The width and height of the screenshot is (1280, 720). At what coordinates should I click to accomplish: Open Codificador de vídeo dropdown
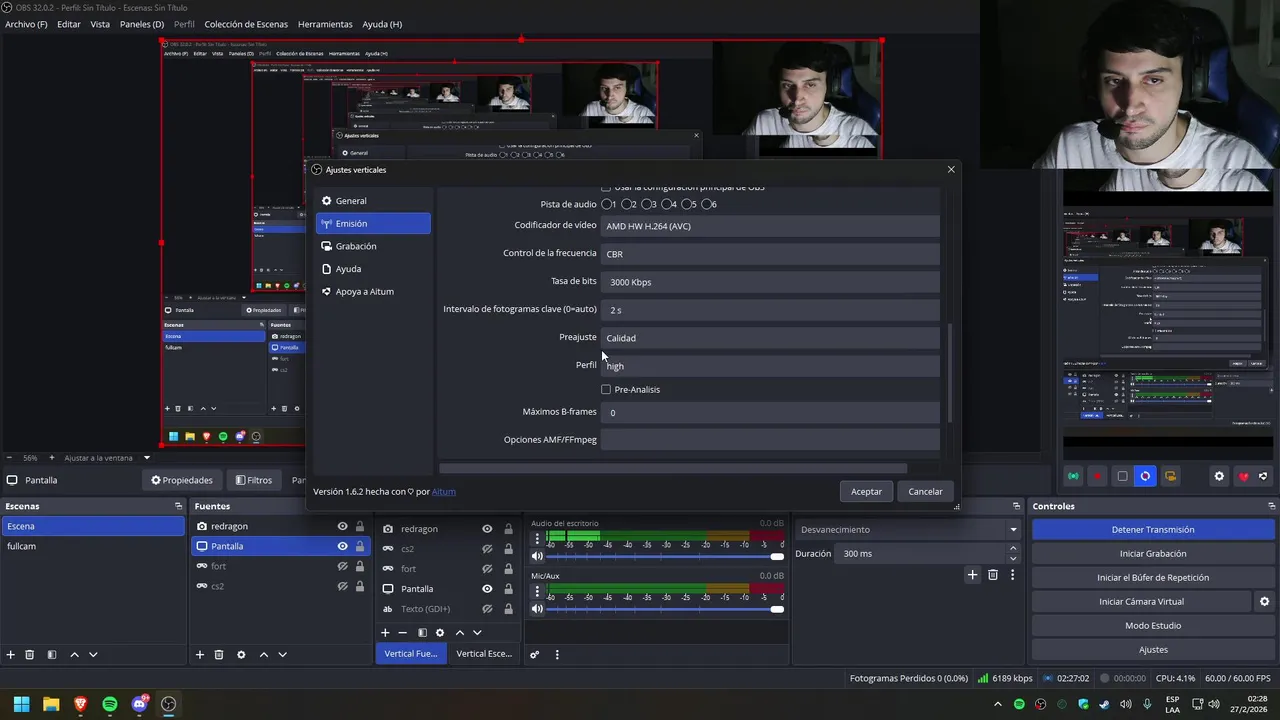point(770,226)
